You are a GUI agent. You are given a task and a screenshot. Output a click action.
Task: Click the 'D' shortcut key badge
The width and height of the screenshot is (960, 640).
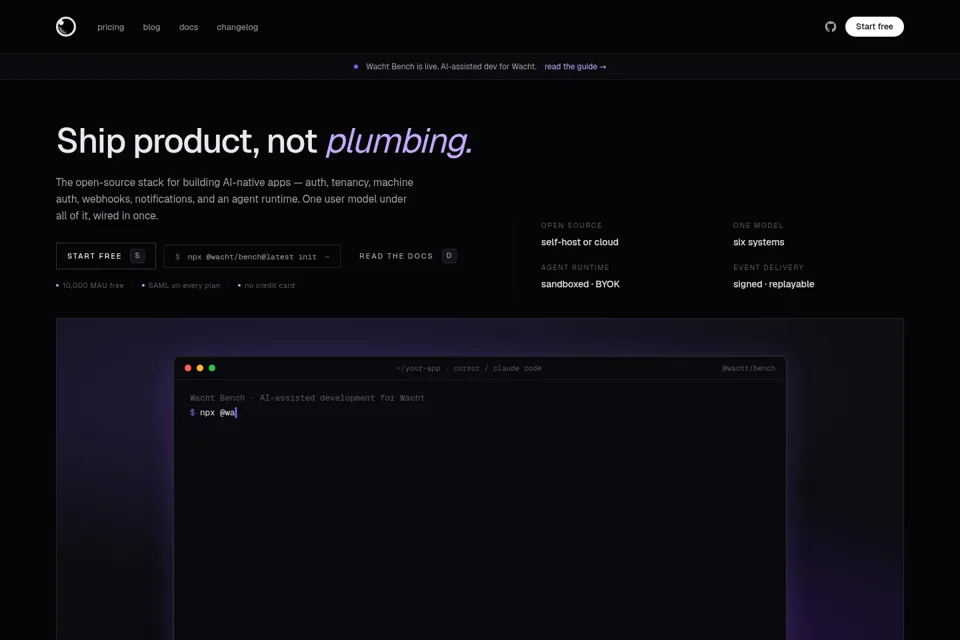[449, 256]
